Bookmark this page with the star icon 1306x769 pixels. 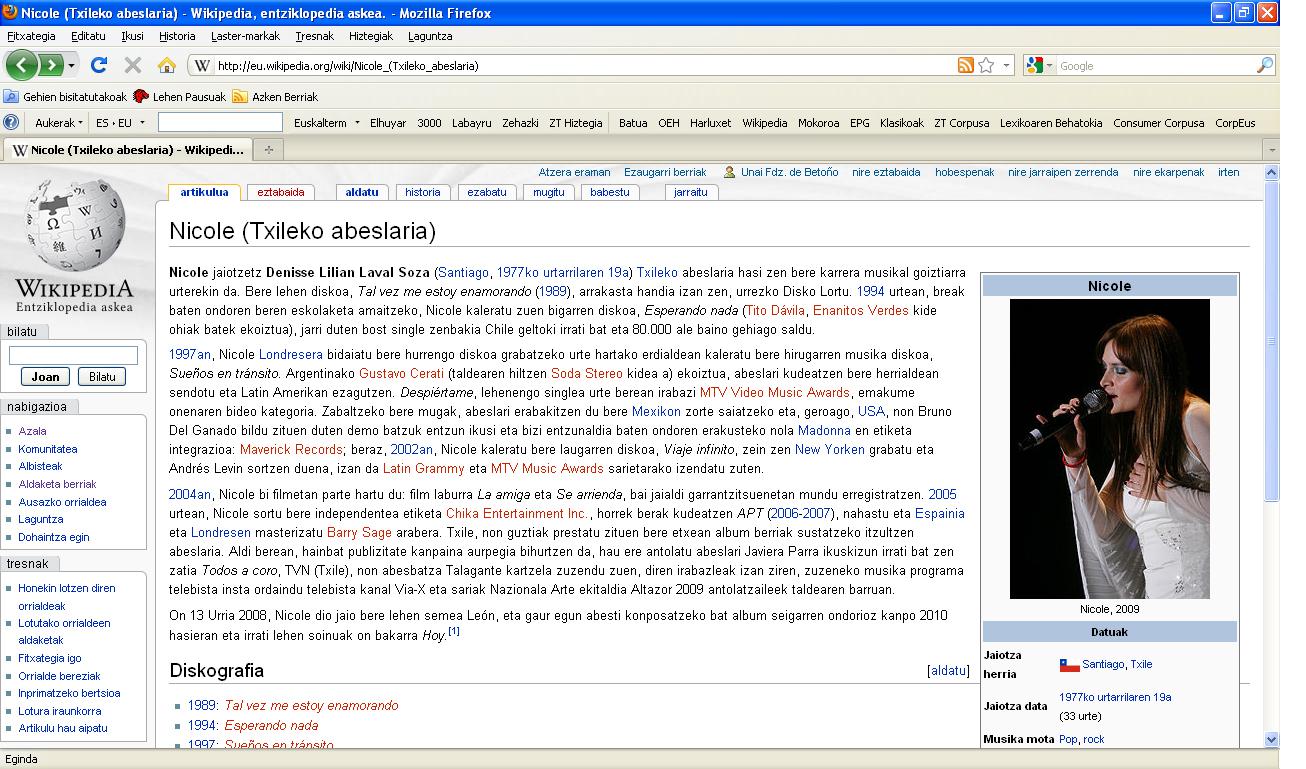986,66
